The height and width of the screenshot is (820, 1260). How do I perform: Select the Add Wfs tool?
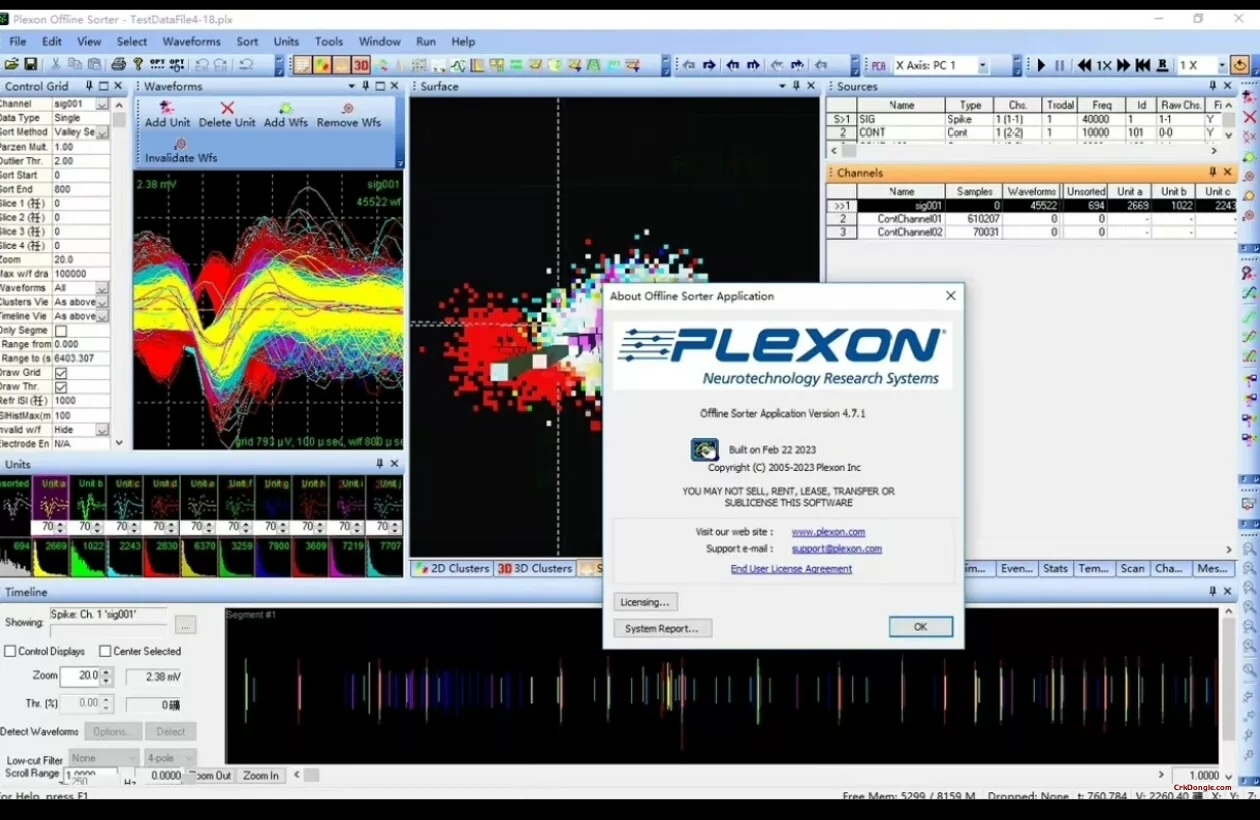pos(287,112)
